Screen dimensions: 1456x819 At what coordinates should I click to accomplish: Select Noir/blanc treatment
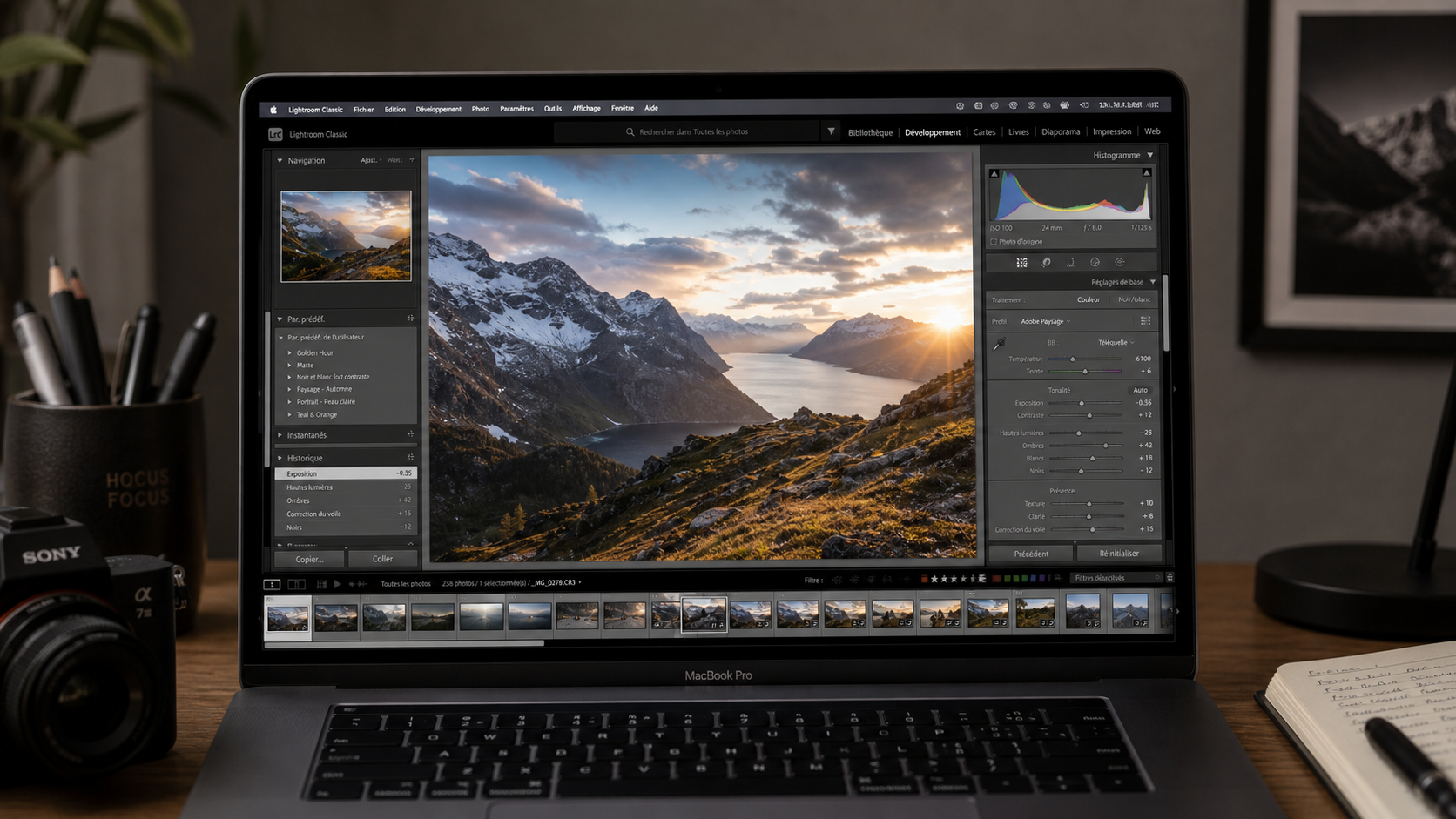[x=1134, y=299]
